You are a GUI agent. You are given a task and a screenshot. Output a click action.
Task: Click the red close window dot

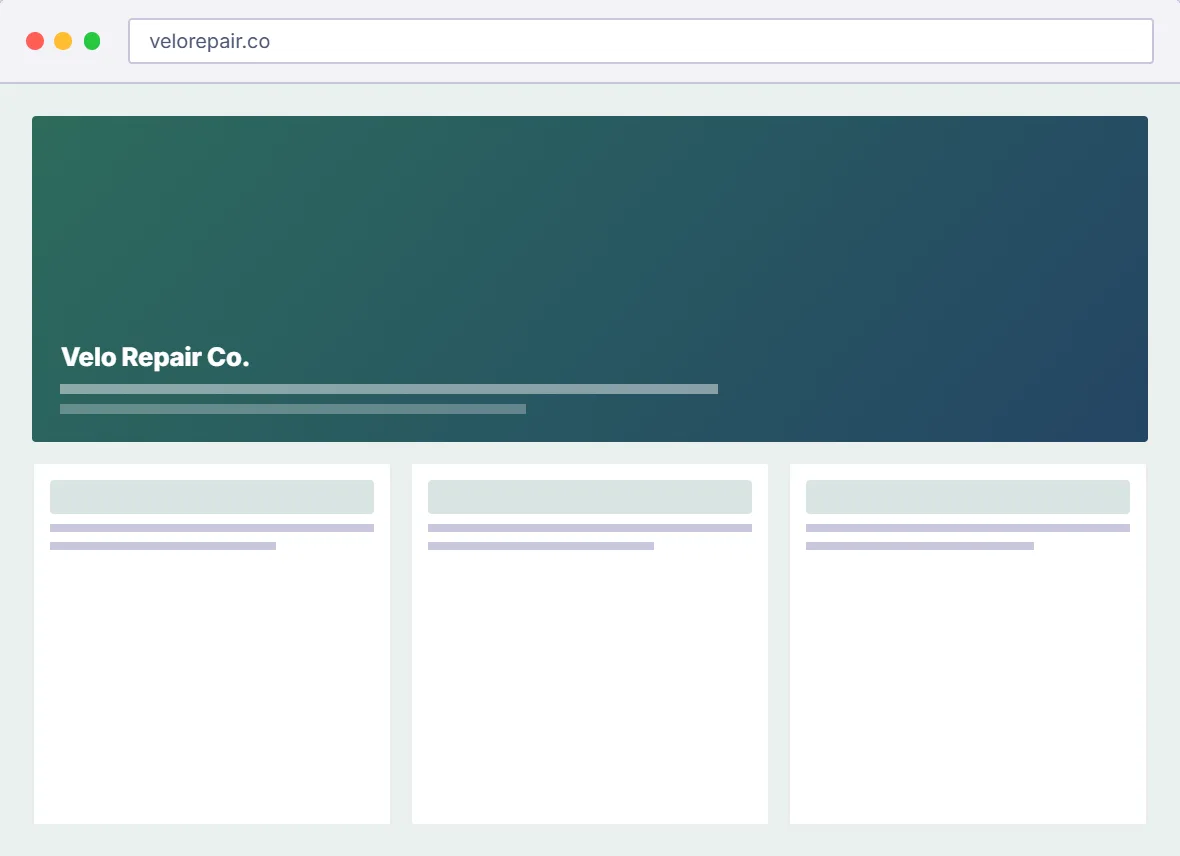(x=35, y=41)
